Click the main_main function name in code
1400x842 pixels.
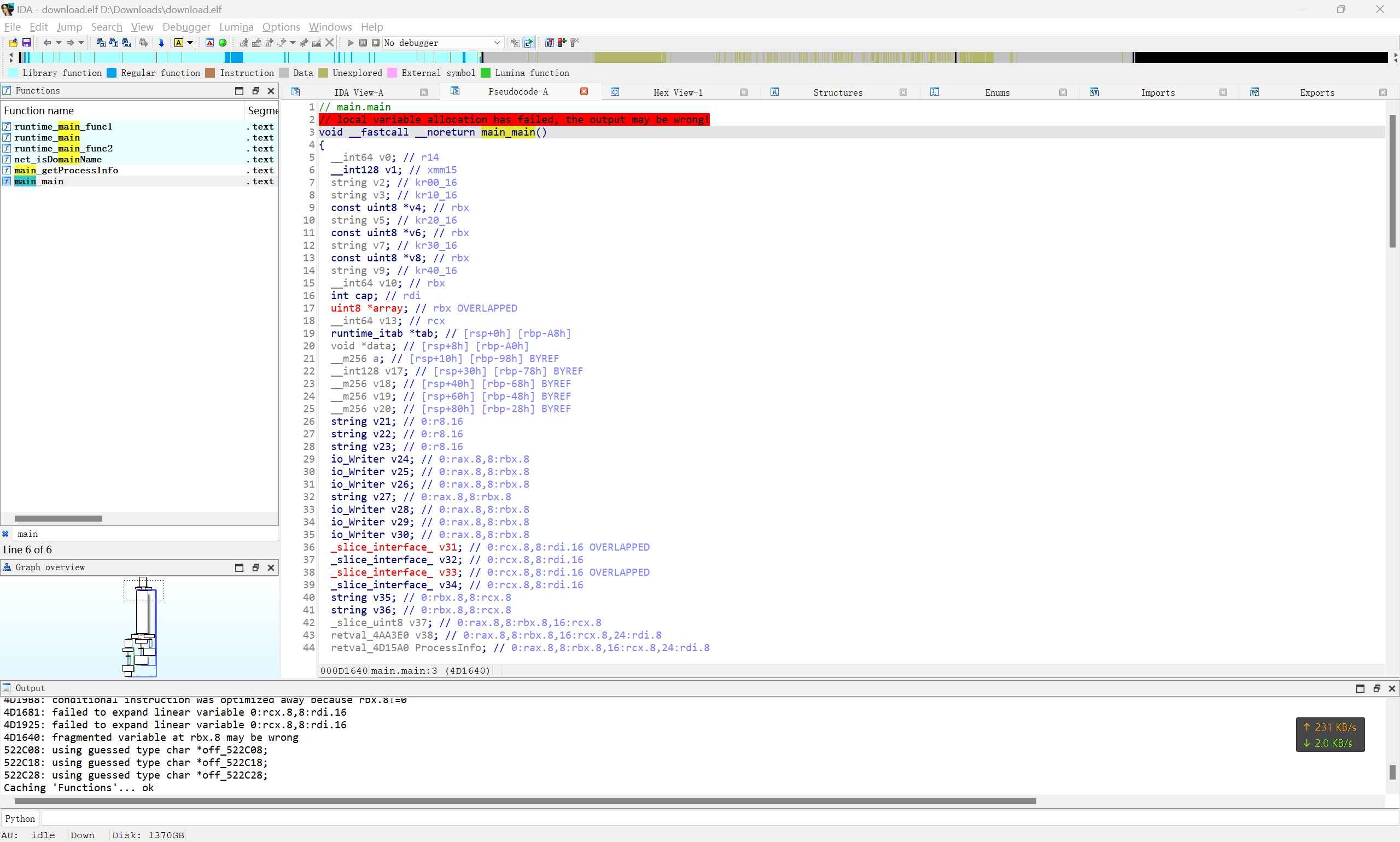click(508, 132)
